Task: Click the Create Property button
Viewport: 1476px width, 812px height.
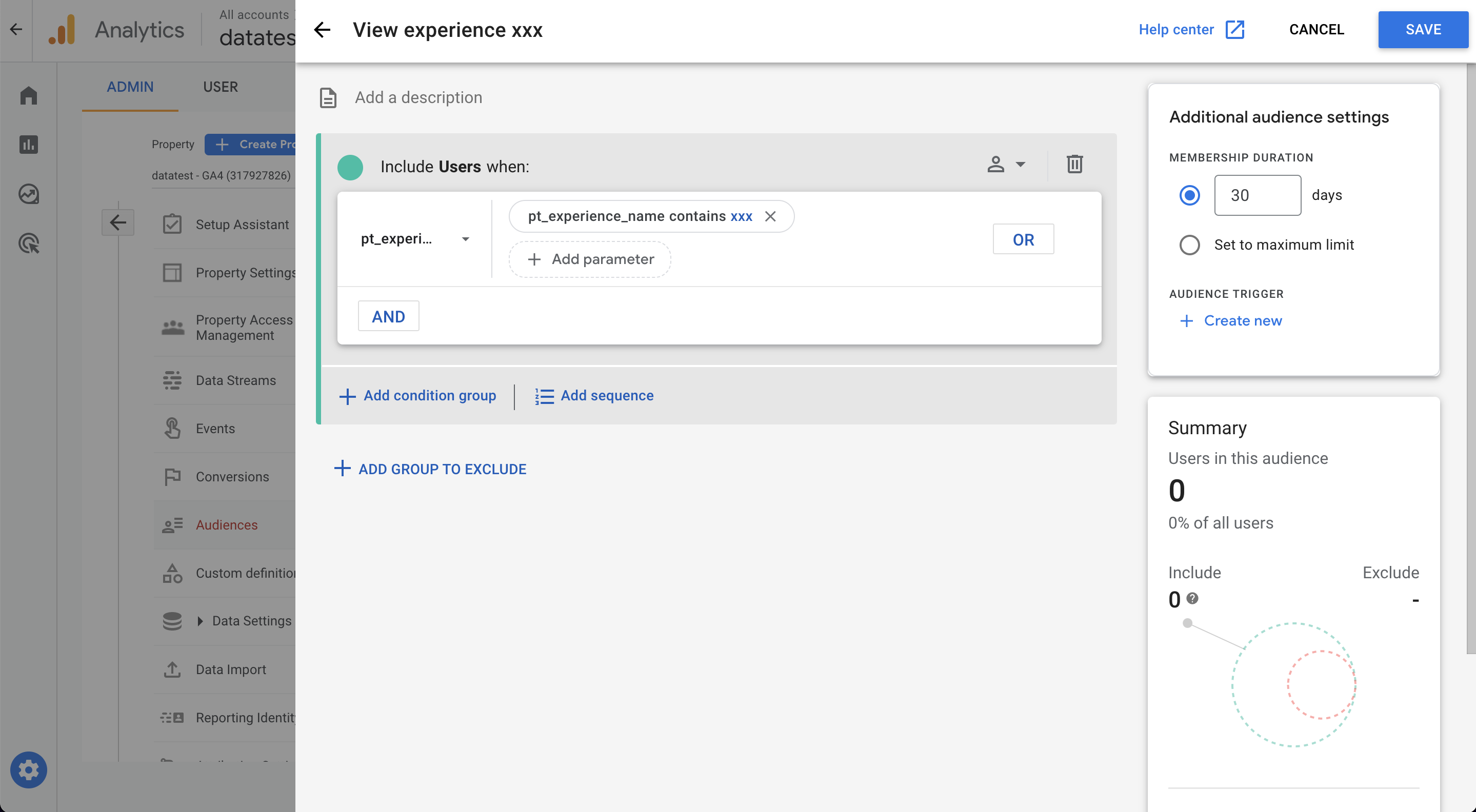Action: pos(250,145)
